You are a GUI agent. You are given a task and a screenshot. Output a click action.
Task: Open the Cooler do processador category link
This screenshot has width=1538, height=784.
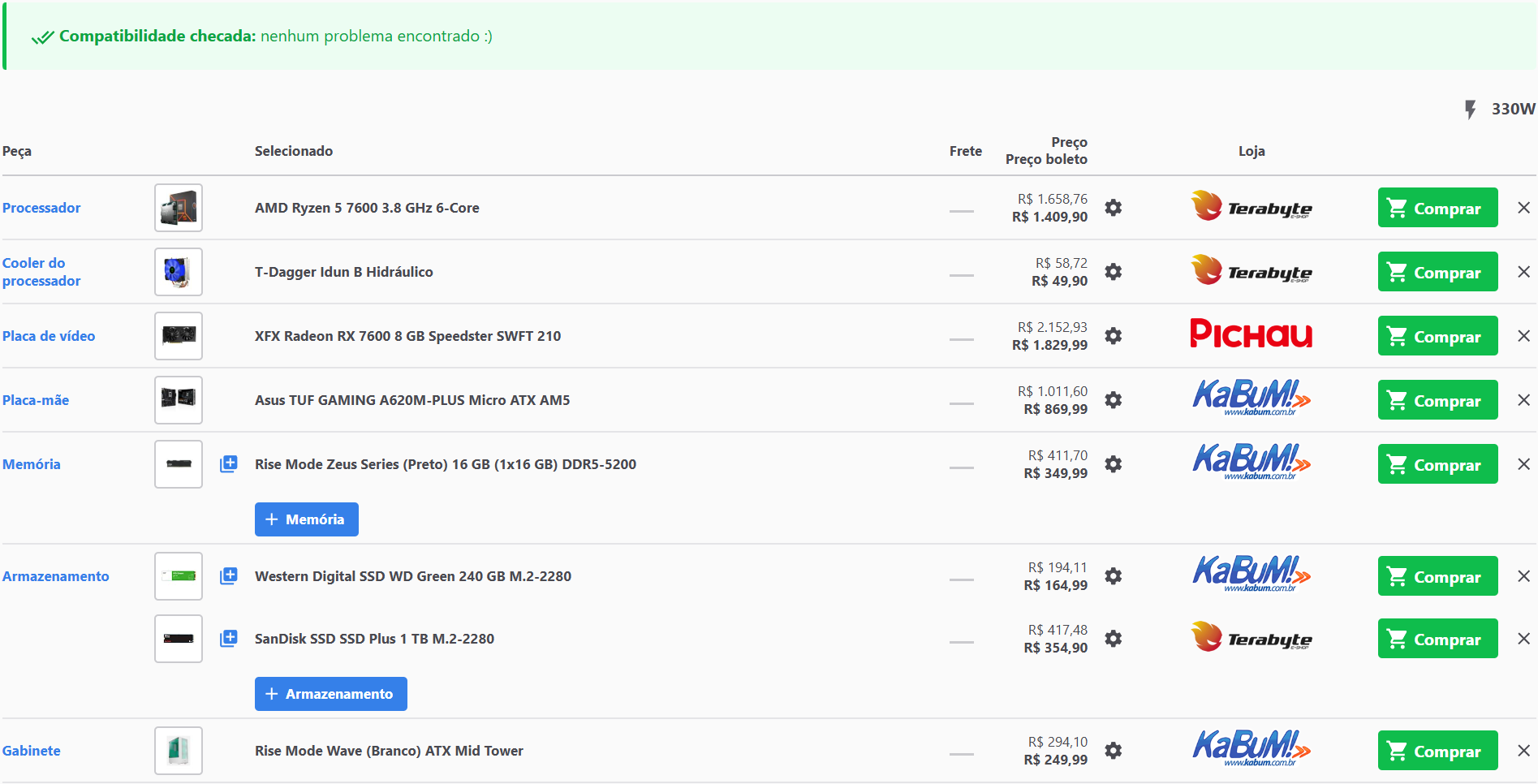click(x=41, y=272)
